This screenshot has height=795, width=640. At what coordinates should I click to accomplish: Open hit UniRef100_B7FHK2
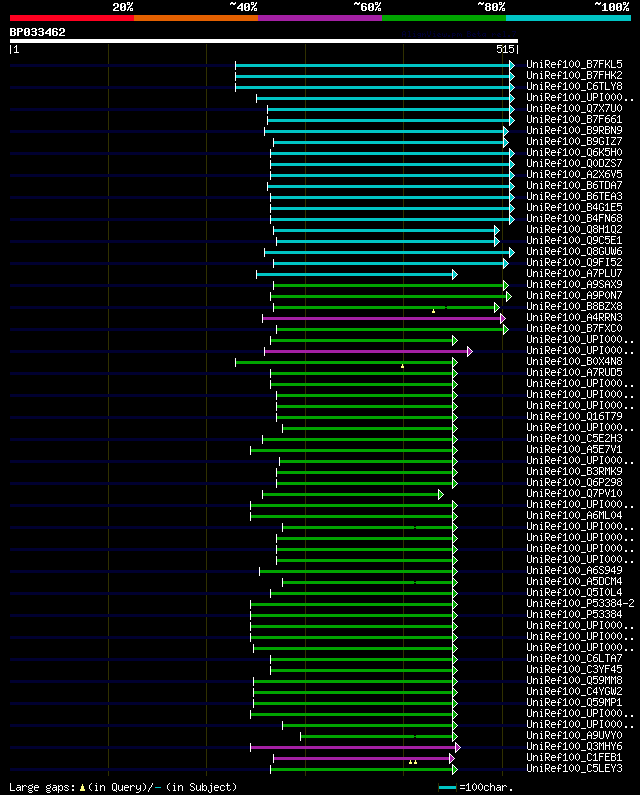pyautogui.click(x=574, y=76)
